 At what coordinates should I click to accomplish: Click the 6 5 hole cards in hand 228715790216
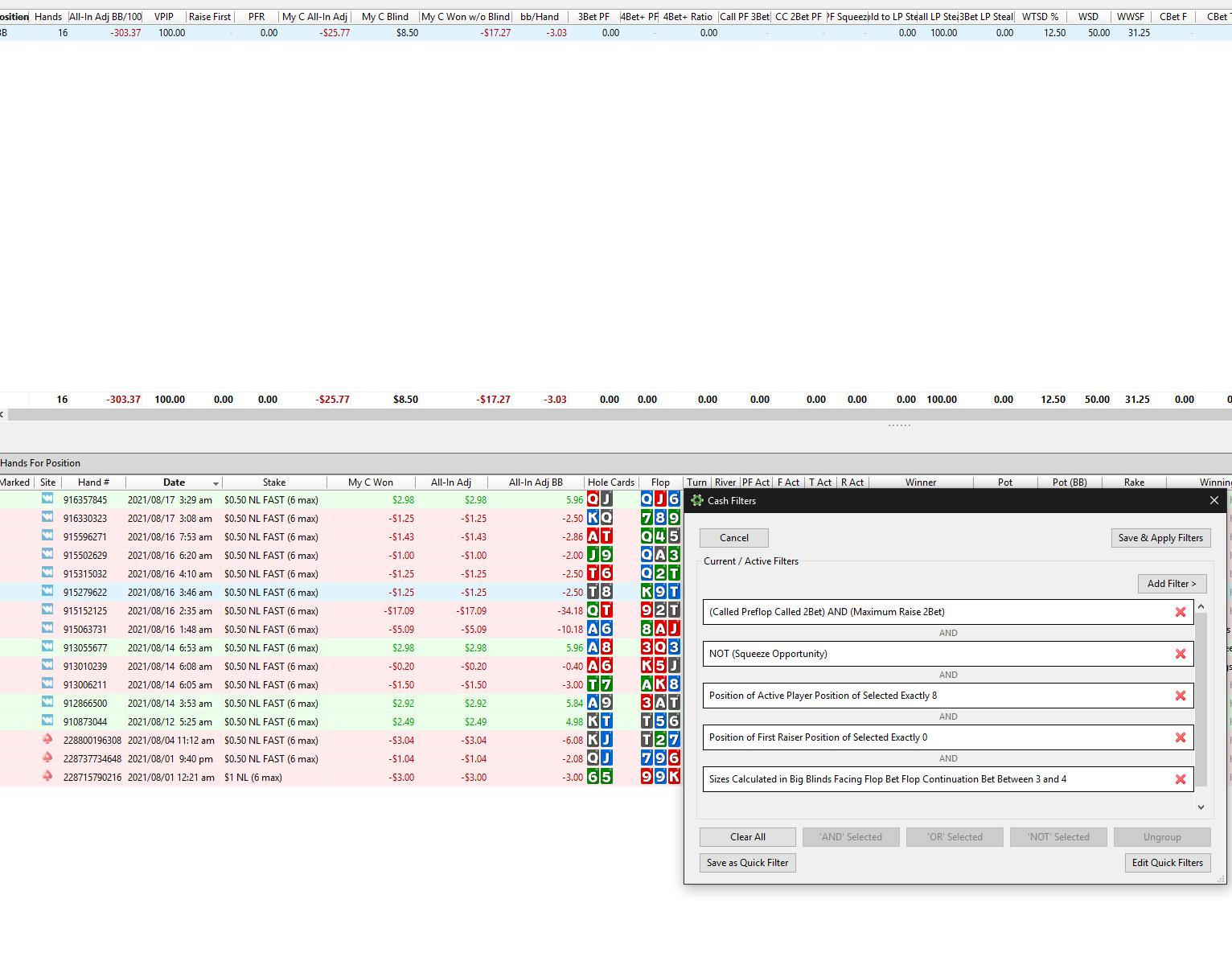(600, 777)
